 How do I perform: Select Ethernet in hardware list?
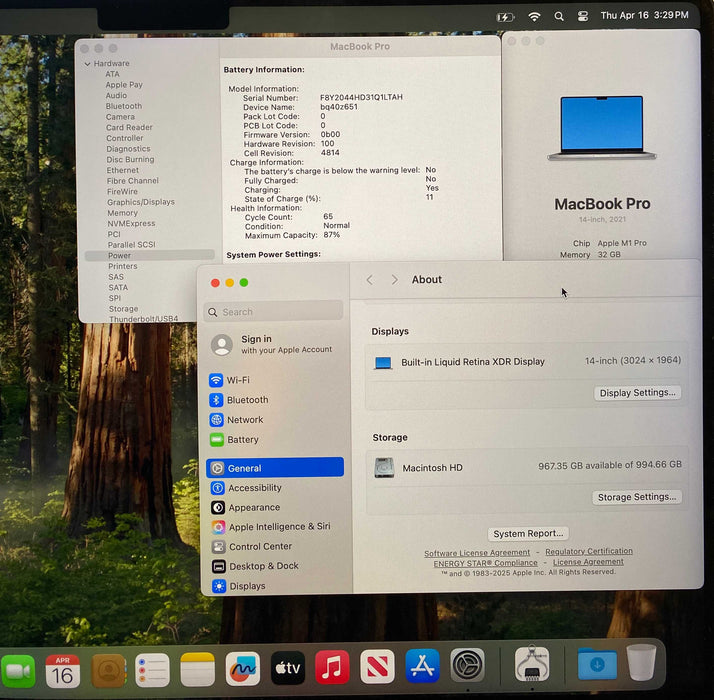[122, 170]
